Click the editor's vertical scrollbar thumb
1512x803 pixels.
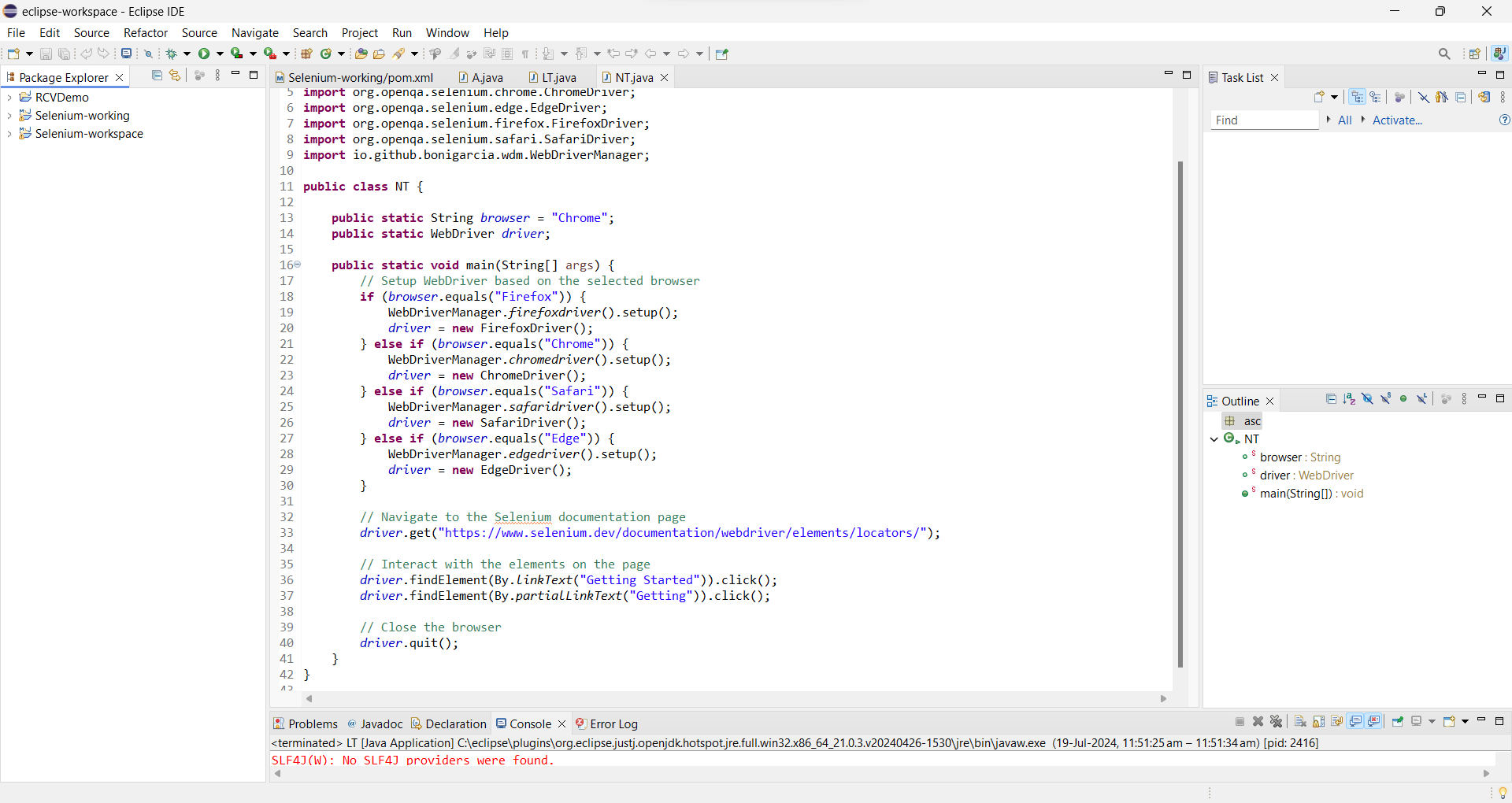tap(1180, 413)
